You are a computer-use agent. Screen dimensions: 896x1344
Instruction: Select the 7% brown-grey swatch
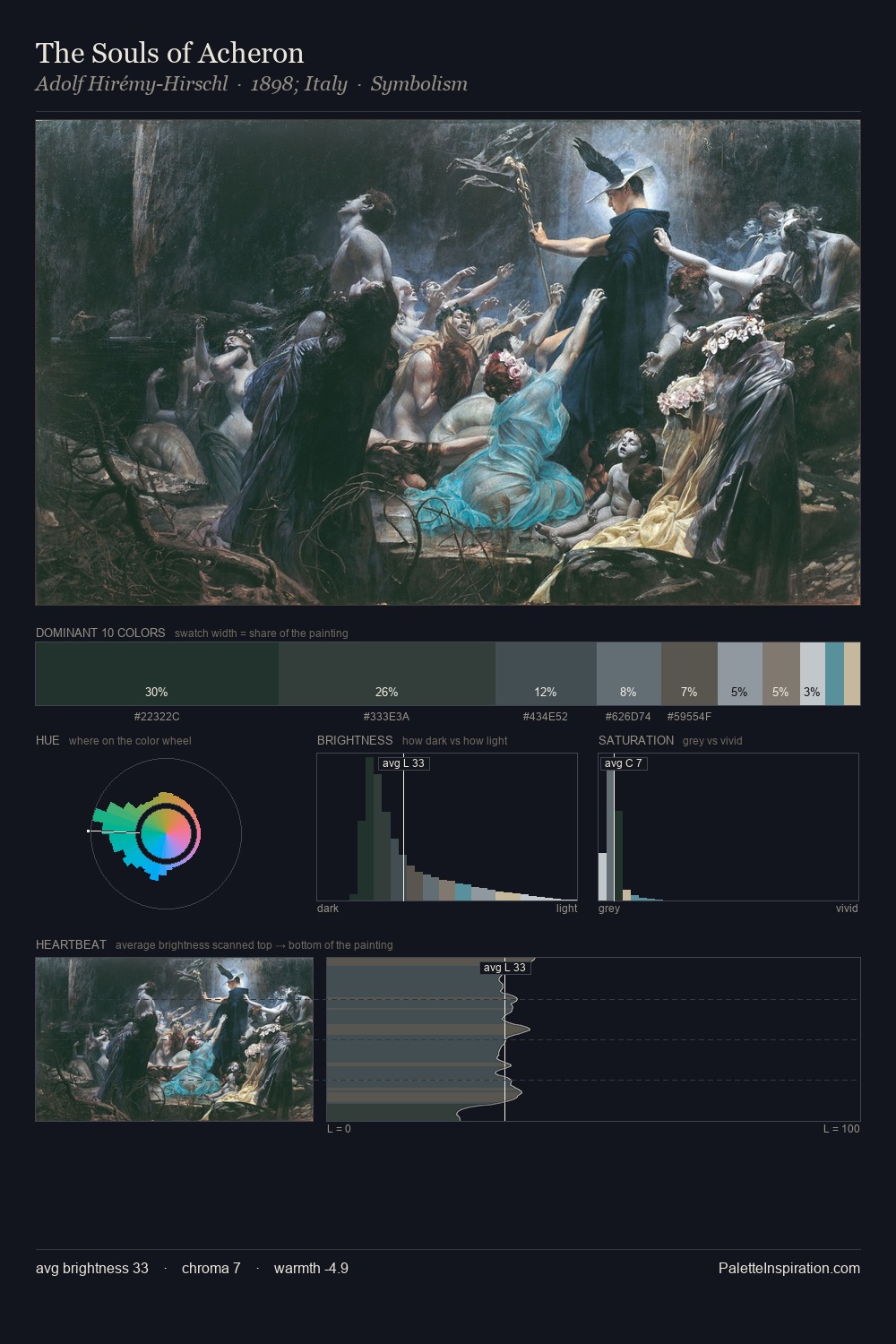pos(689,674)
